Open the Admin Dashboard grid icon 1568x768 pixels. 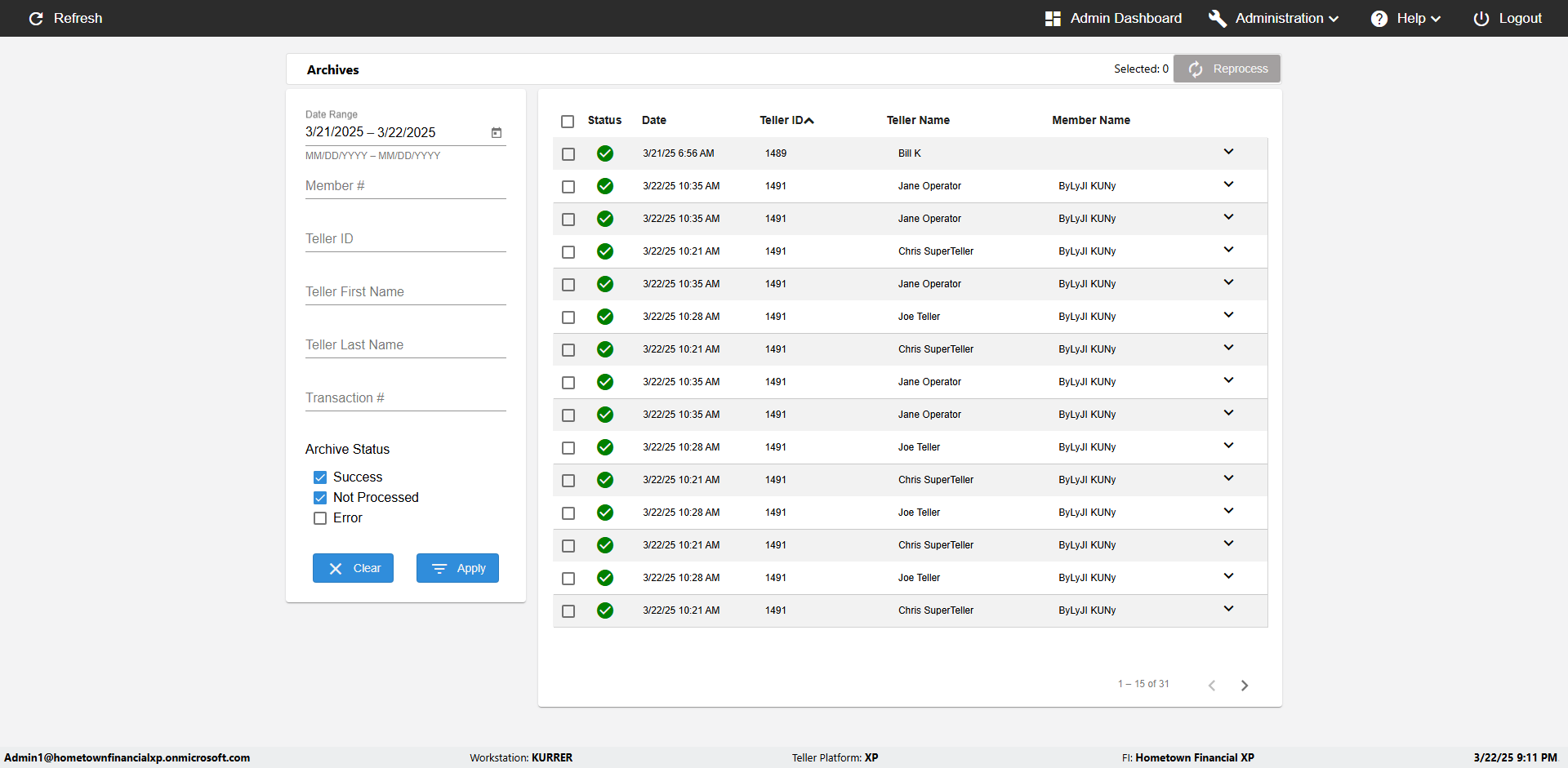(1053, 19)
